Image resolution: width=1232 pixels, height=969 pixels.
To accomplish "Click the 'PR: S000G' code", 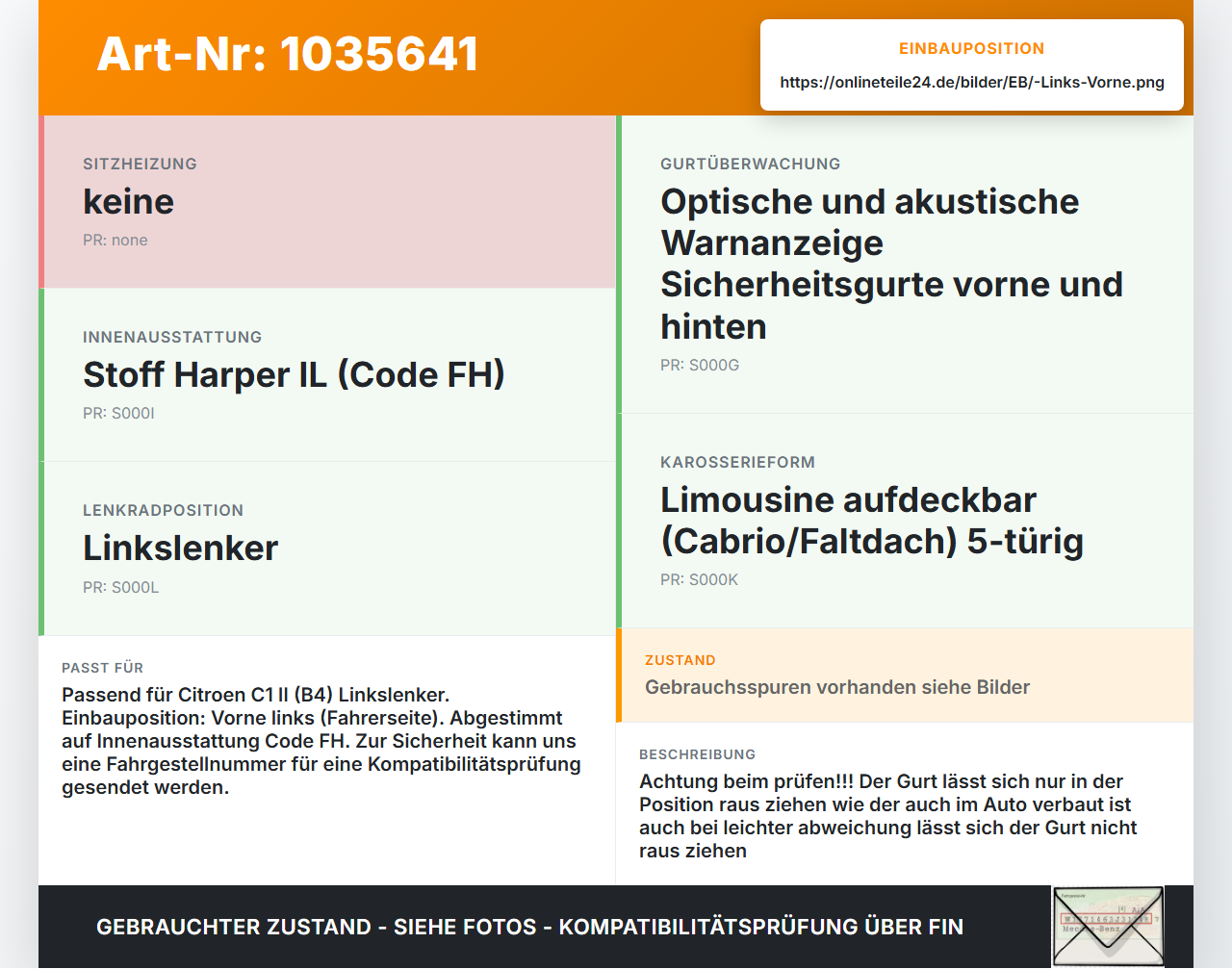I will 700,365.
